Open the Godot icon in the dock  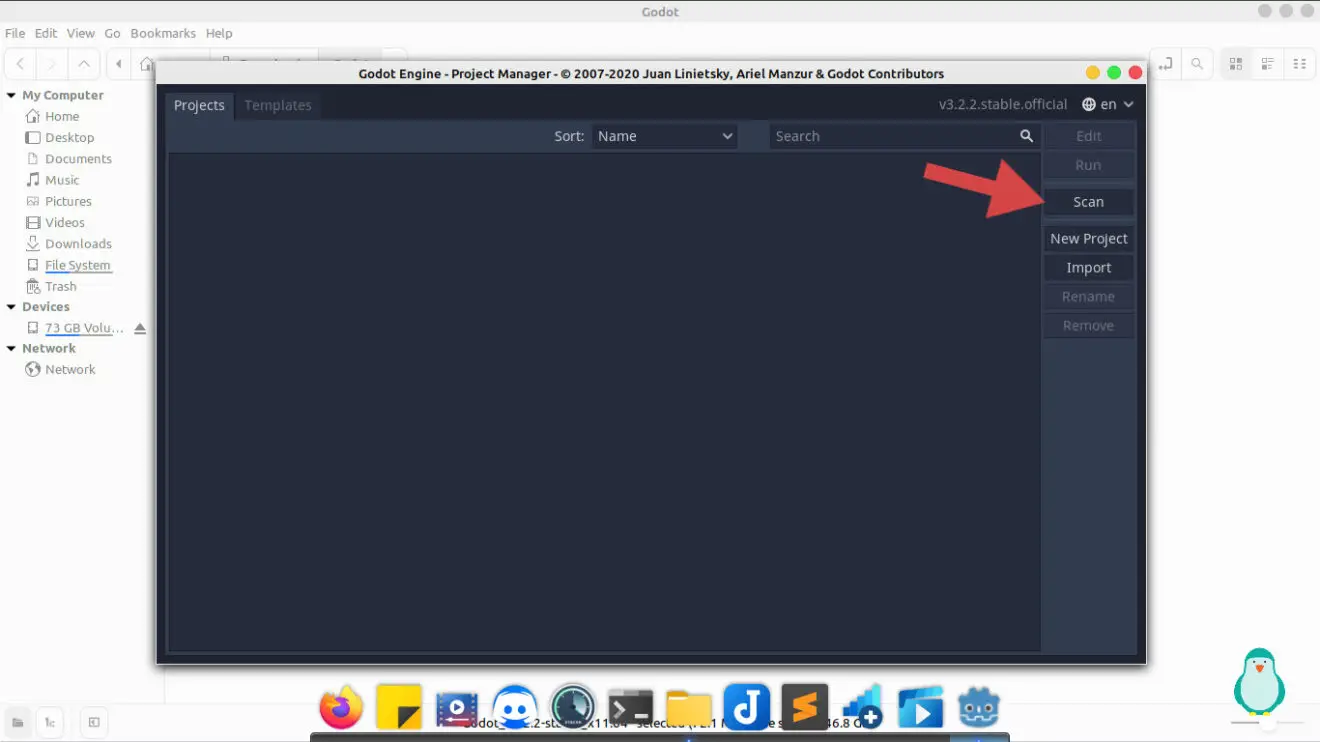pyautogui.click(x=979, y=709)
